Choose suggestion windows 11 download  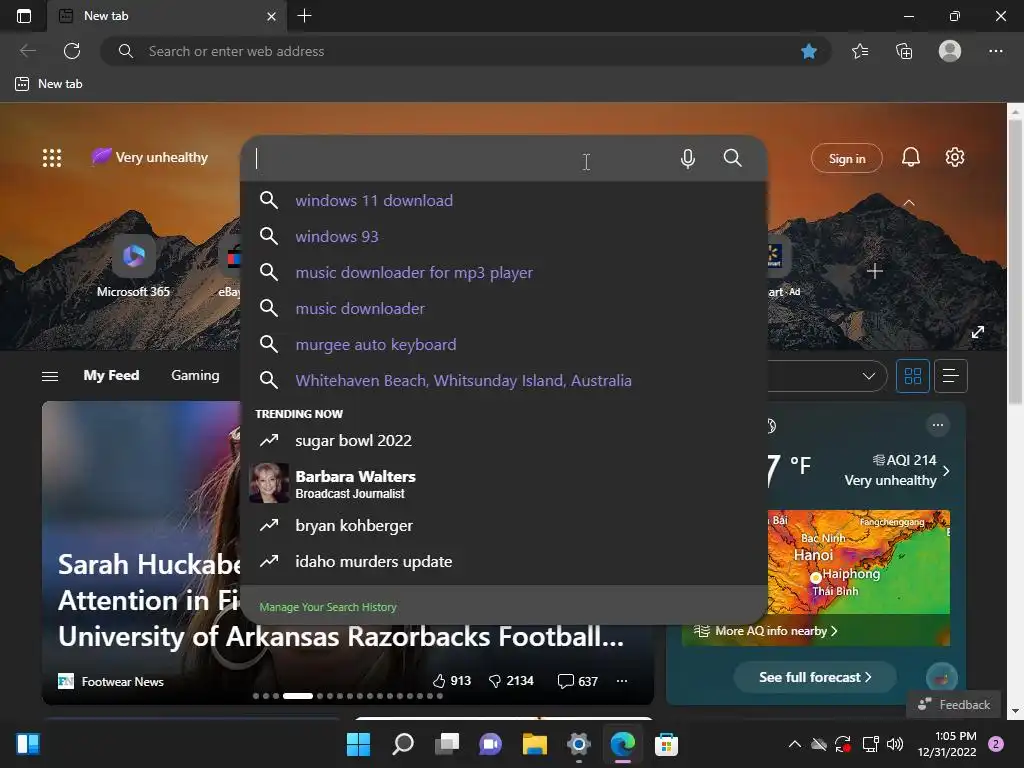coord(504,200)
